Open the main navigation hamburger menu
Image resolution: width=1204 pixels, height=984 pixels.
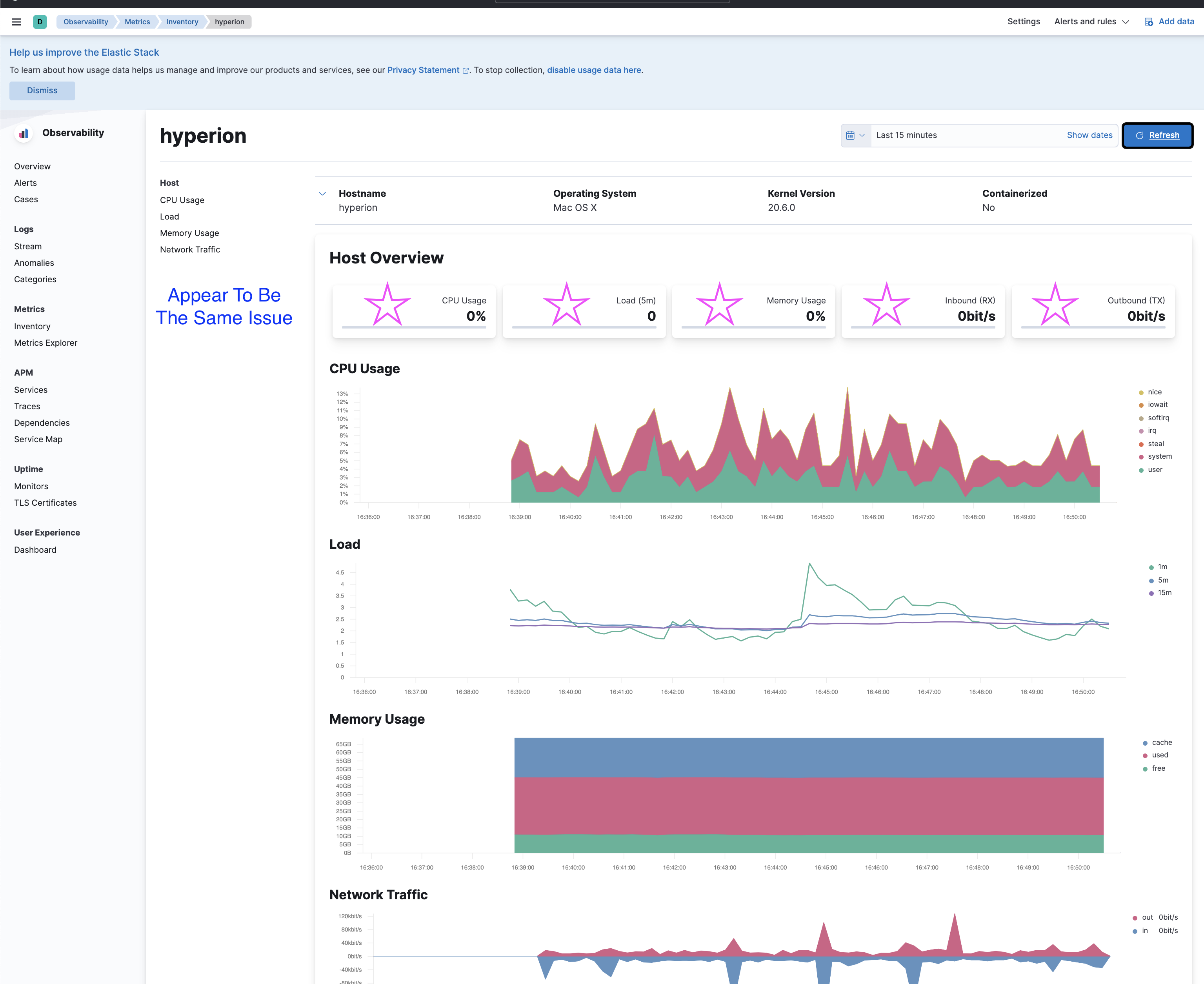[x=16, y=22]
